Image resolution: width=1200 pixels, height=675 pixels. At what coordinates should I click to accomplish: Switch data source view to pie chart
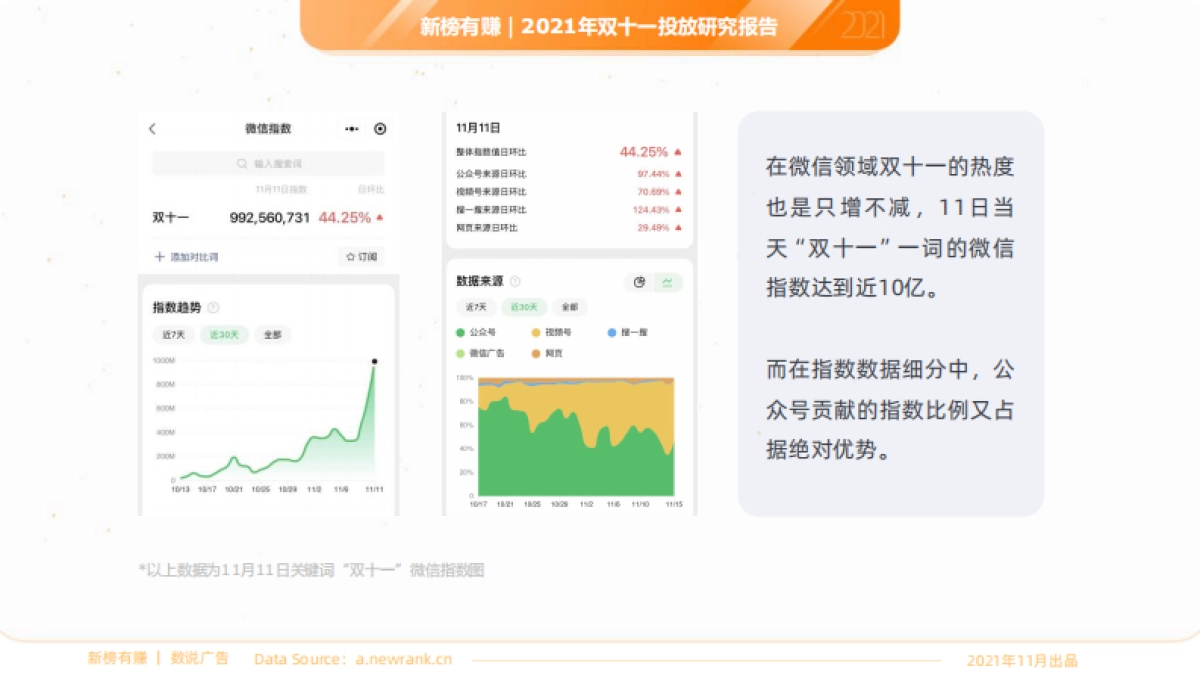coord(640,282)
